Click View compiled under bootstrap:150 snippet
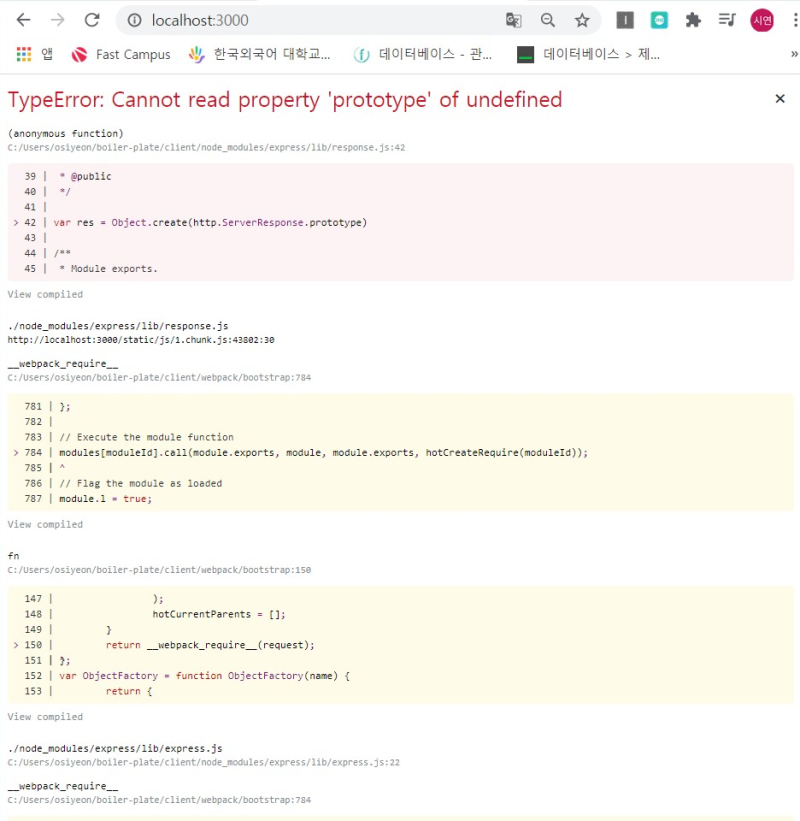 point(45,717)
